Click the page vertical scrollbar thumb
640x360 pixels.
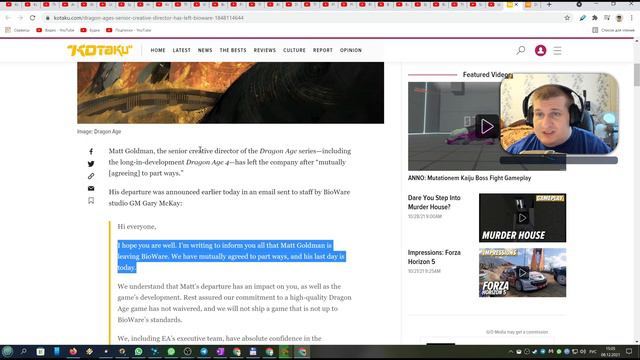point(636,75)
